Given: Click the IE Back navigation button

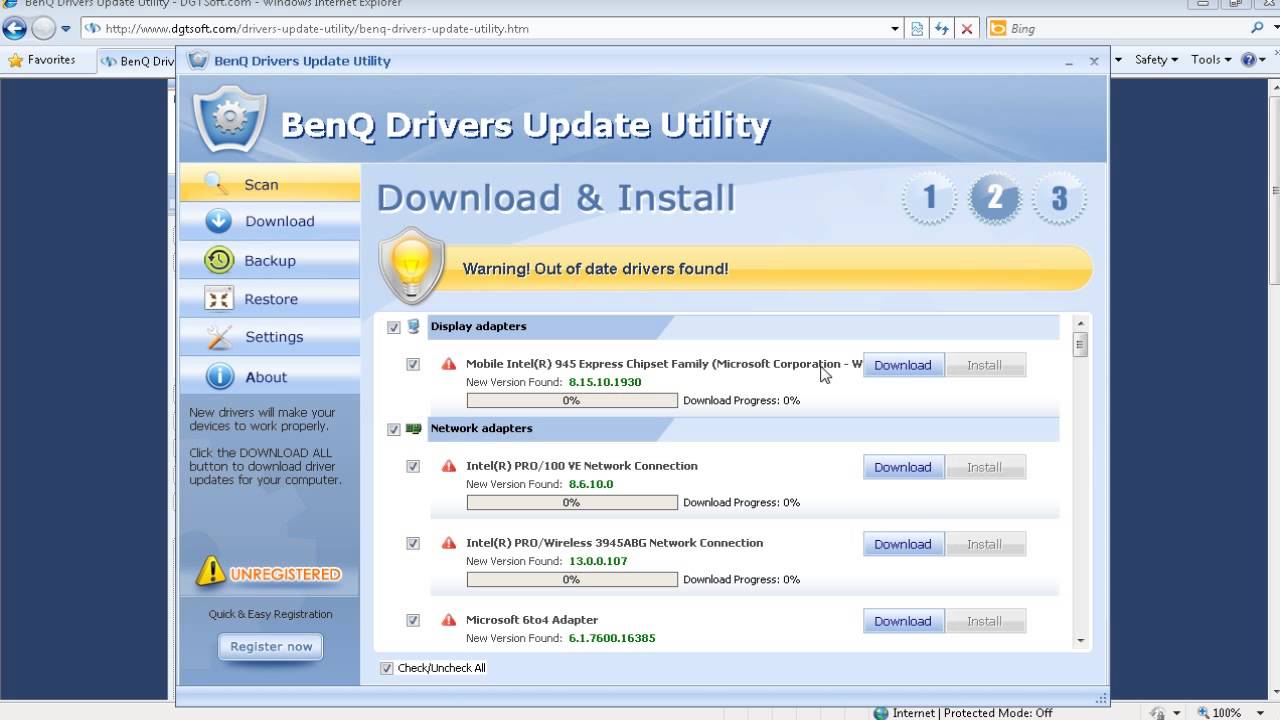Looking at the screenshot, I should [x=14, y=28].
